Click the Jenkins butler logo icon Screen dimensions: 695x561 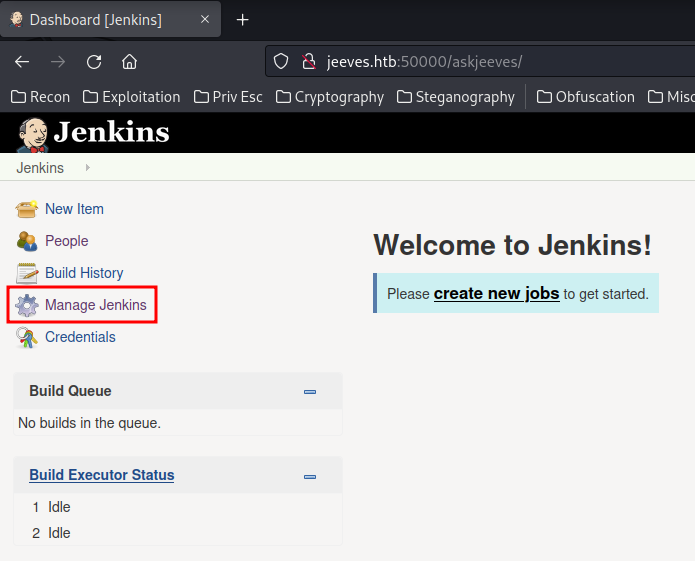33,134
